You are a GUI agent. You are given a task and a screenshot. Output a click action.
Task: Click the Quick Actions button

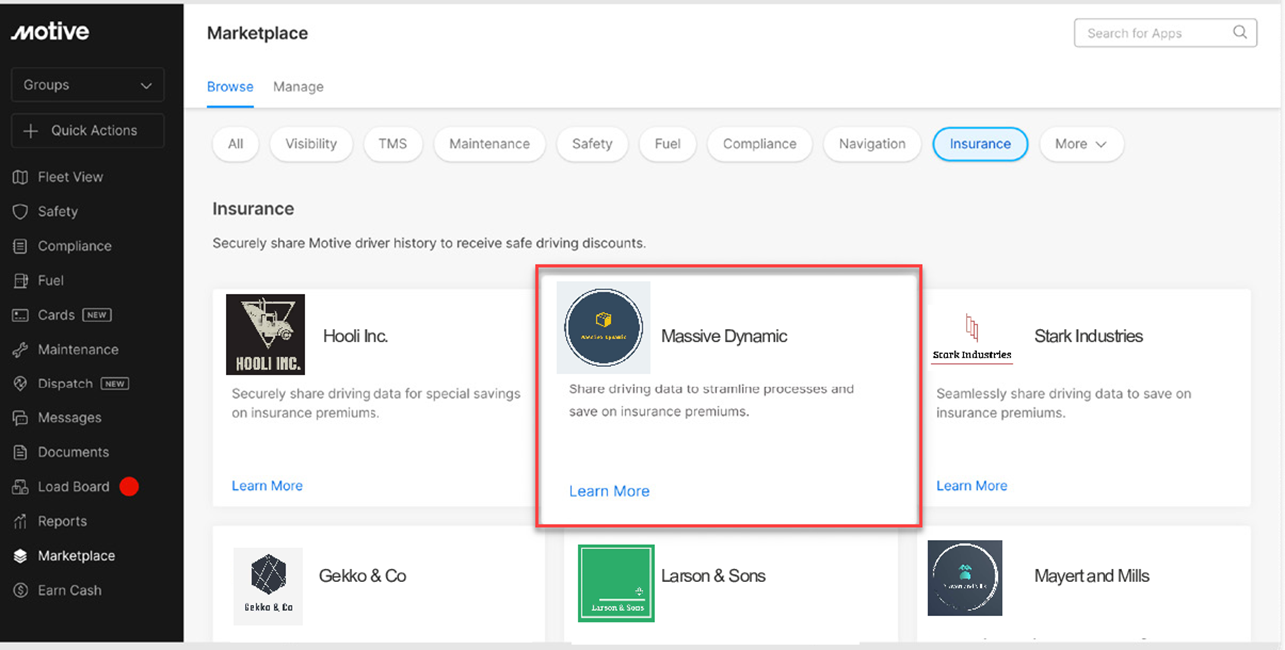pos(88,131)
